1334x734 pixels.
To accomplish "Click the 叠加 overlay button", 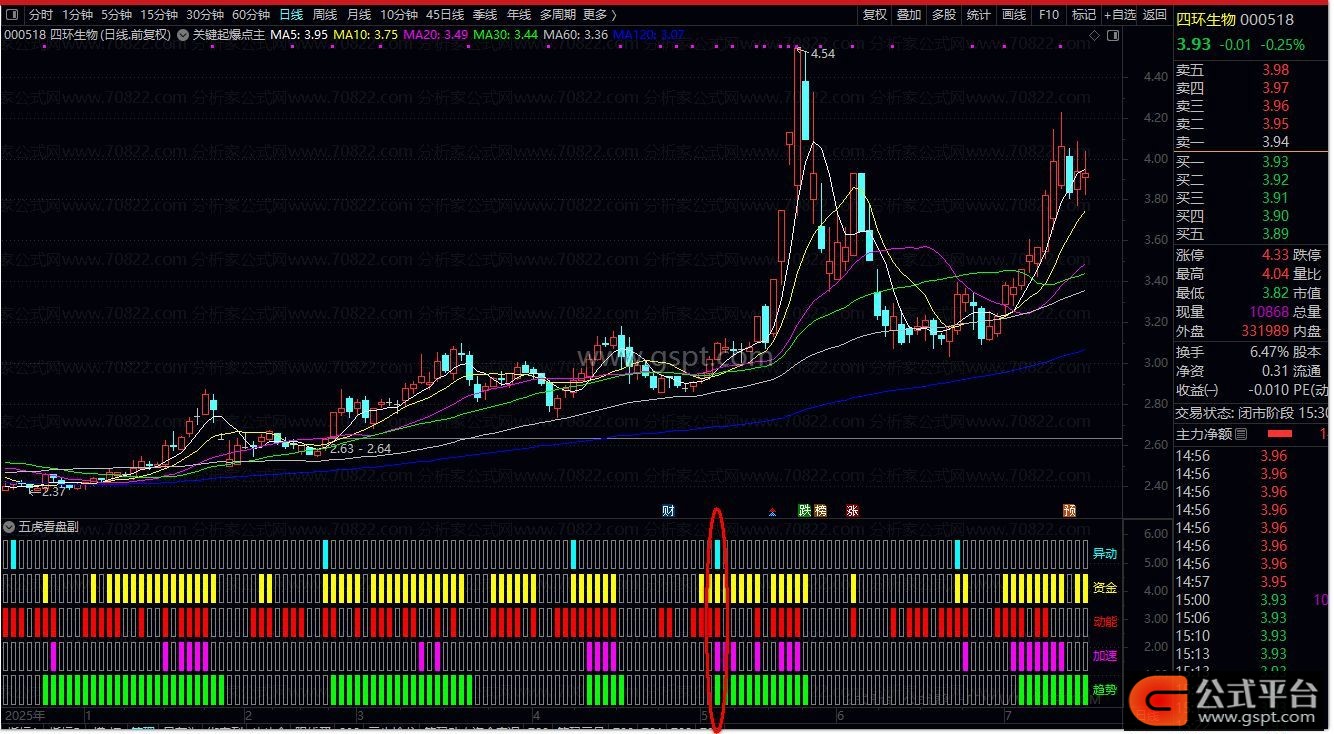I will [909, 15].
